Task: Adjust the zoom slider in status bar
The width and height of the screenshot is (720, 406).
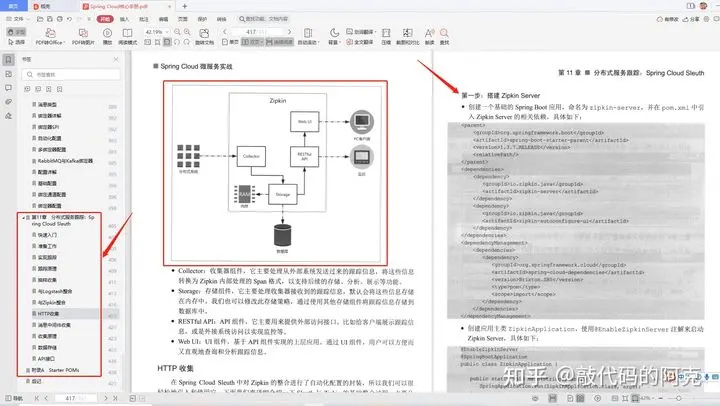Action: (x=678, y=398)
